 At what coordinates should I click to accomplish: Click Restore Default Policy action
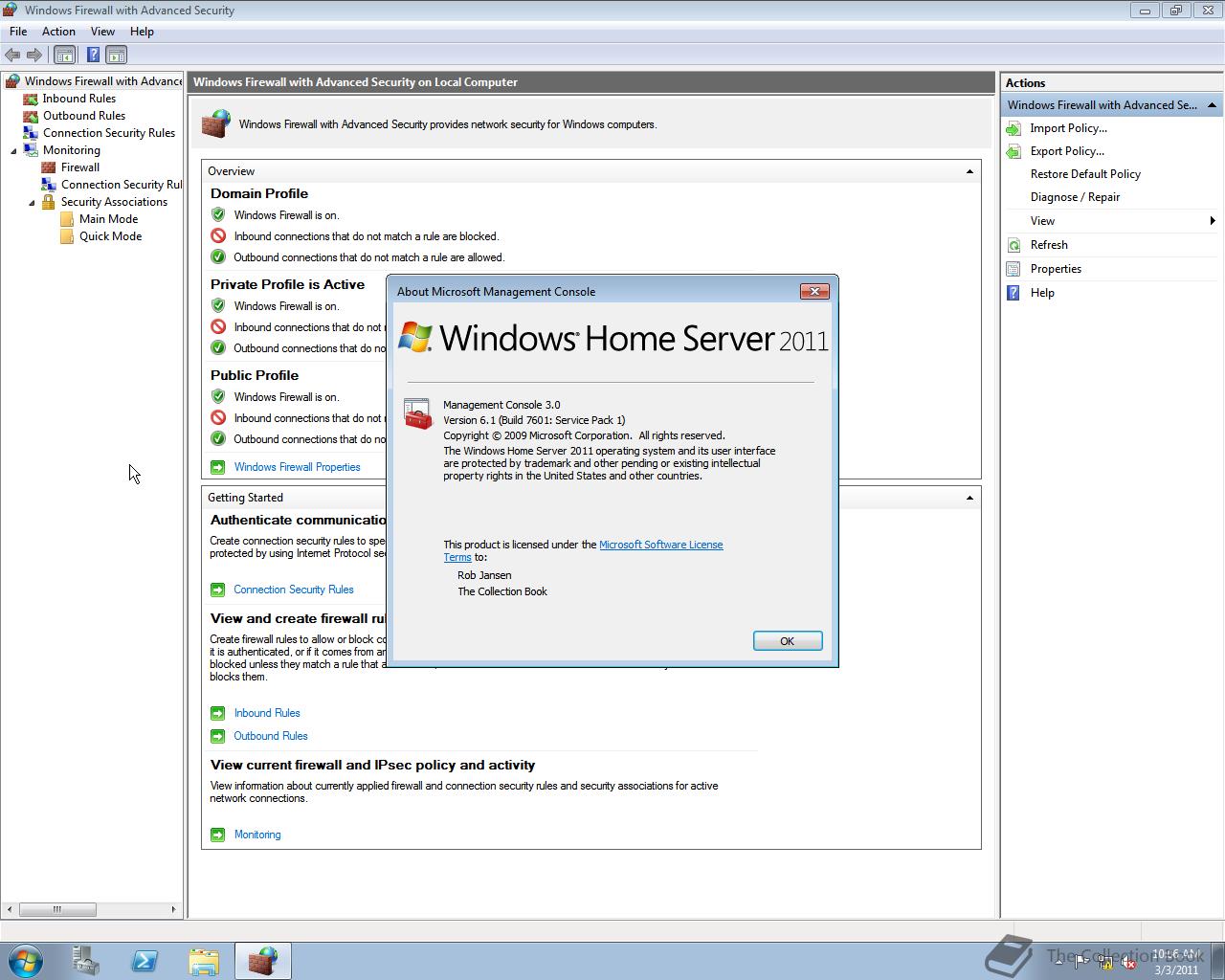point(1085,174)
